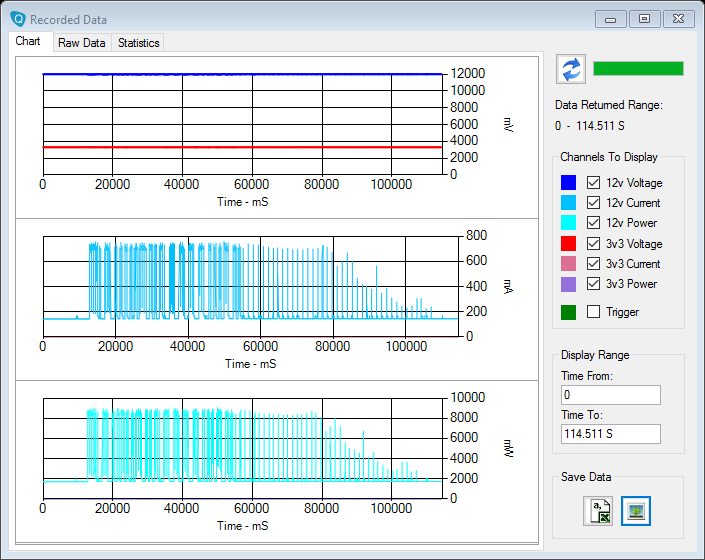Export data to CSV file icon

click(x=598, y=511)
